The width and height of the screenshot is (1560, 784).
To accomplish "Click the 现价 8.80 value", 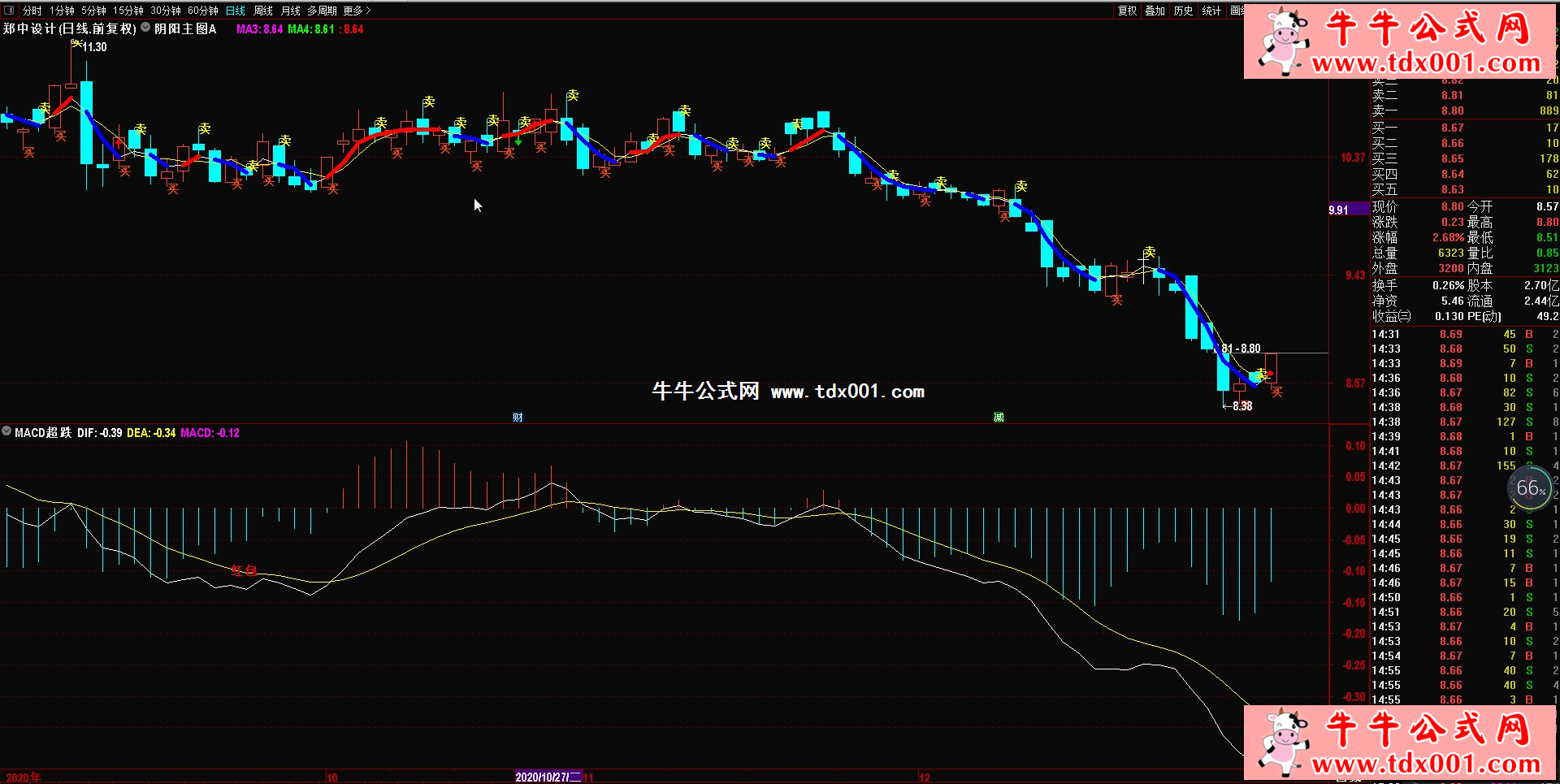I will (x=1453, y=206).
